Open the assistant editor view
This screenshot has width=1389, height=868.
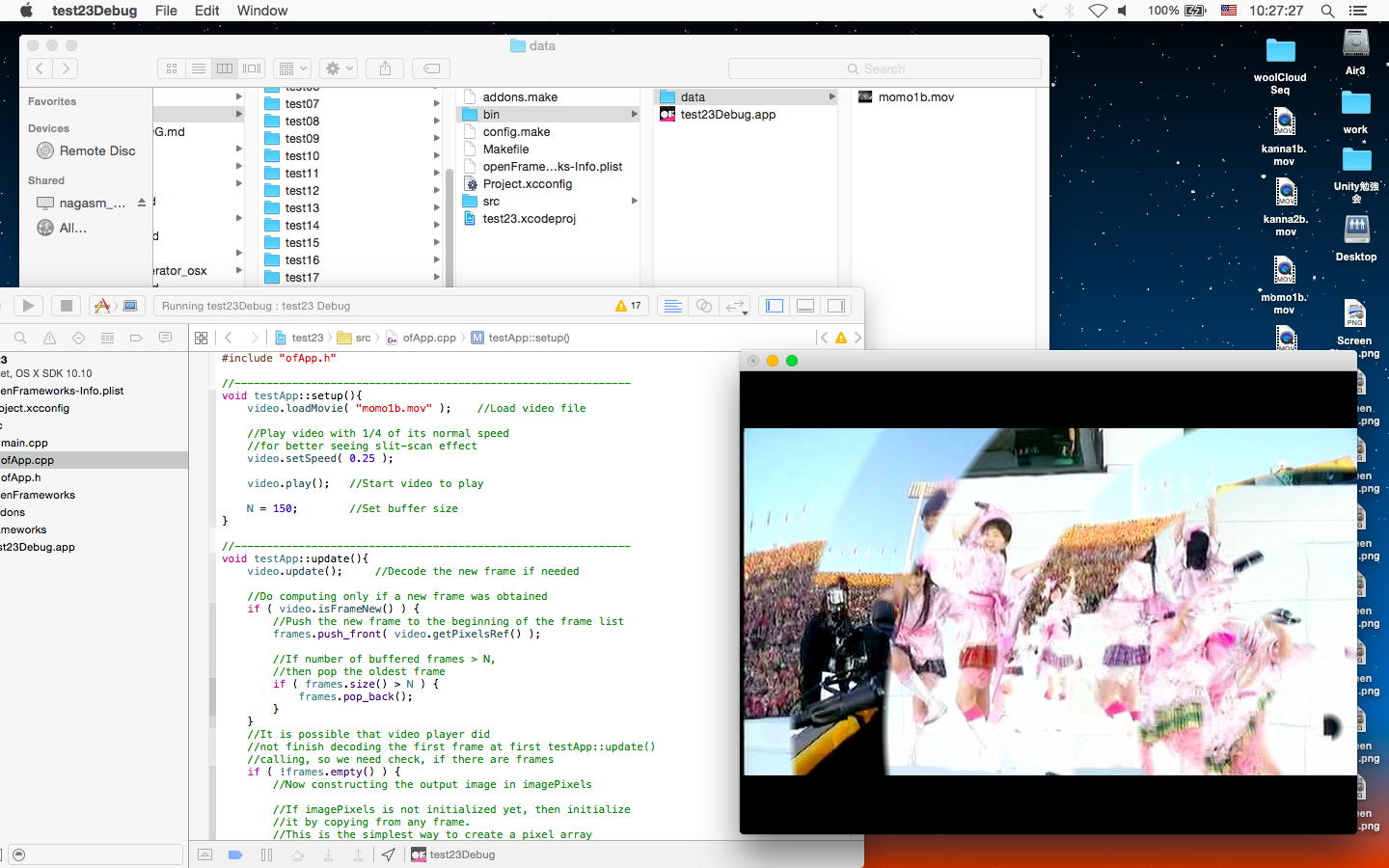[704, 306]
